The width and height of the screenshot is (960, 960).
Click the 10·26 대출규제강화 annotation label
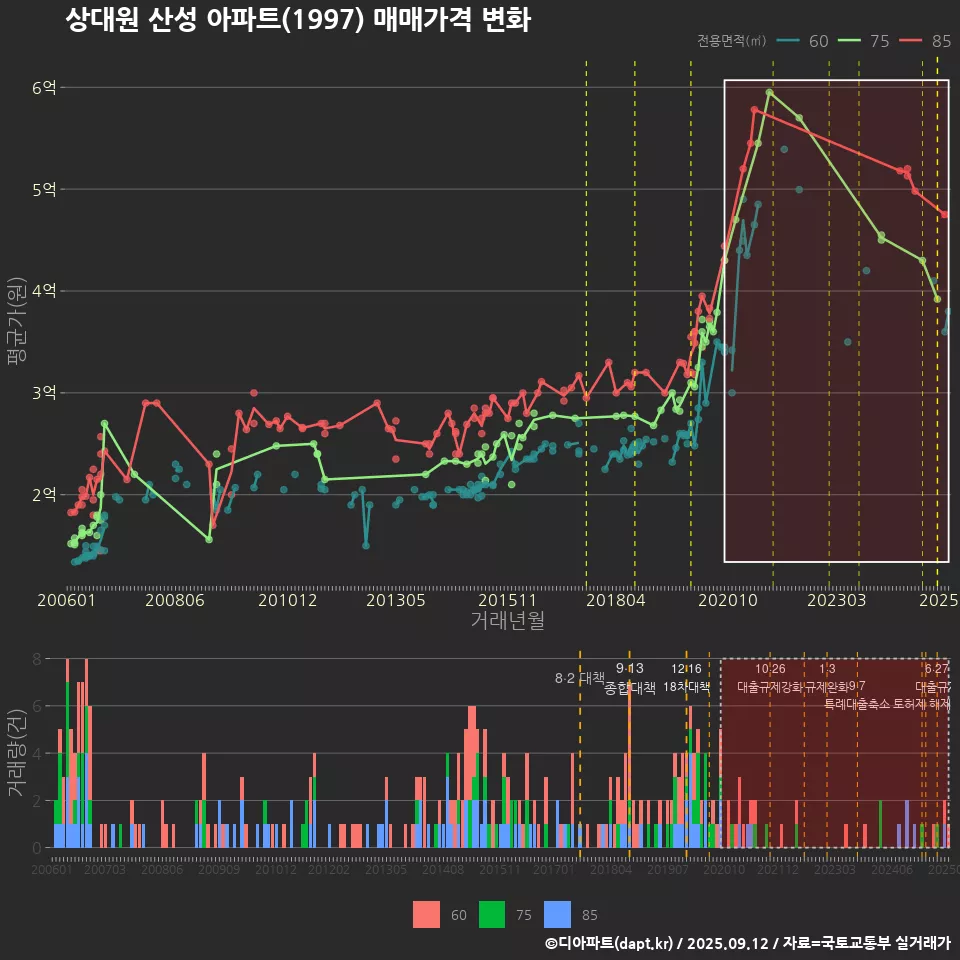click(x=770, y=678)
